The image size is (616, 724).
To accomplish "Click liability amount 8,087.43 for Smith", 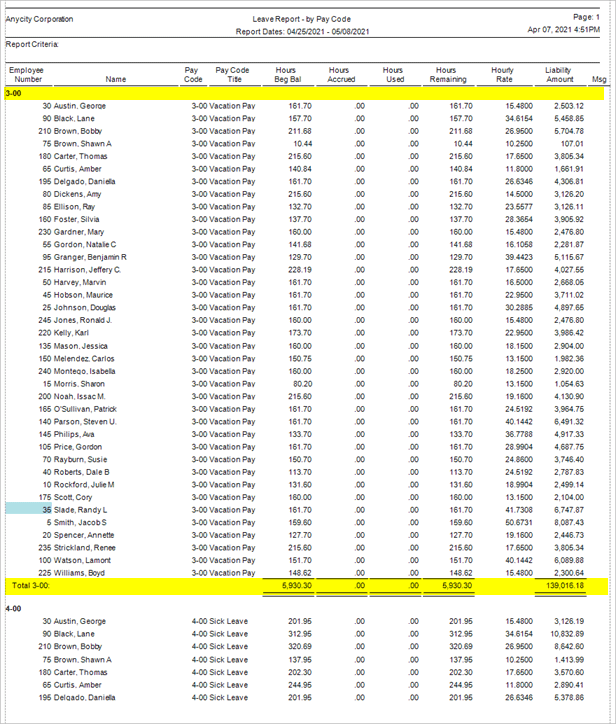I will coord(569,522).
